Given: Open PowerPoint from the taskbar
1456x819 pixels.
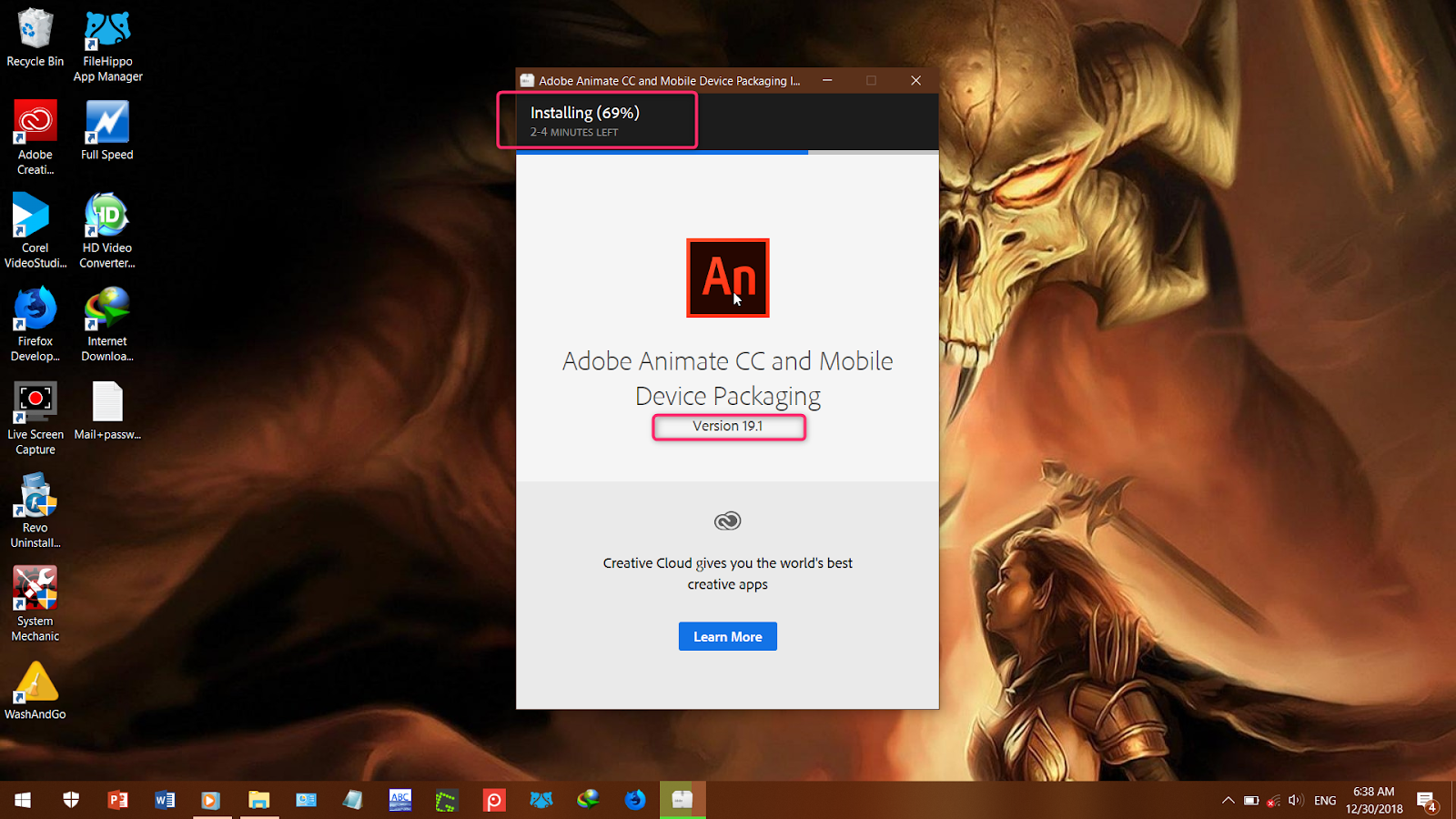Looking at the screenshot, I should pyautogui.click(x=118, y=800).
